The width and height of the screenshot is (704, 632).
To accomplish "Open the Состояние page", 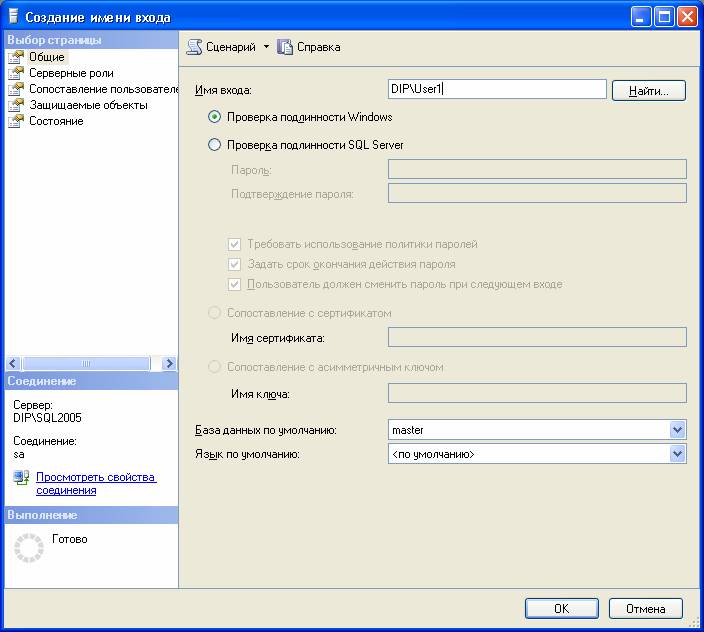I will (x=56, y=121).
